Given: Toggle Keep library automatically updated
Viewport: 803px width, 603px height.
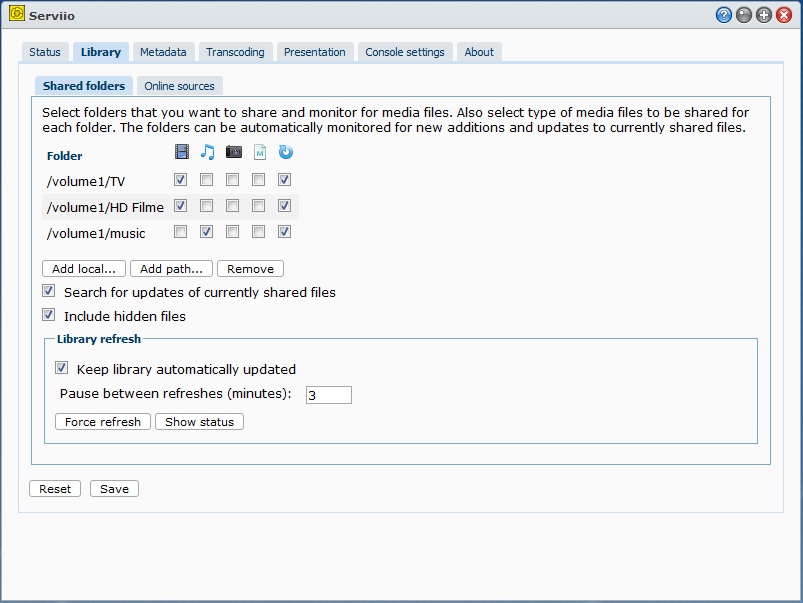Looking at the screenshot, I should [61, 368].
